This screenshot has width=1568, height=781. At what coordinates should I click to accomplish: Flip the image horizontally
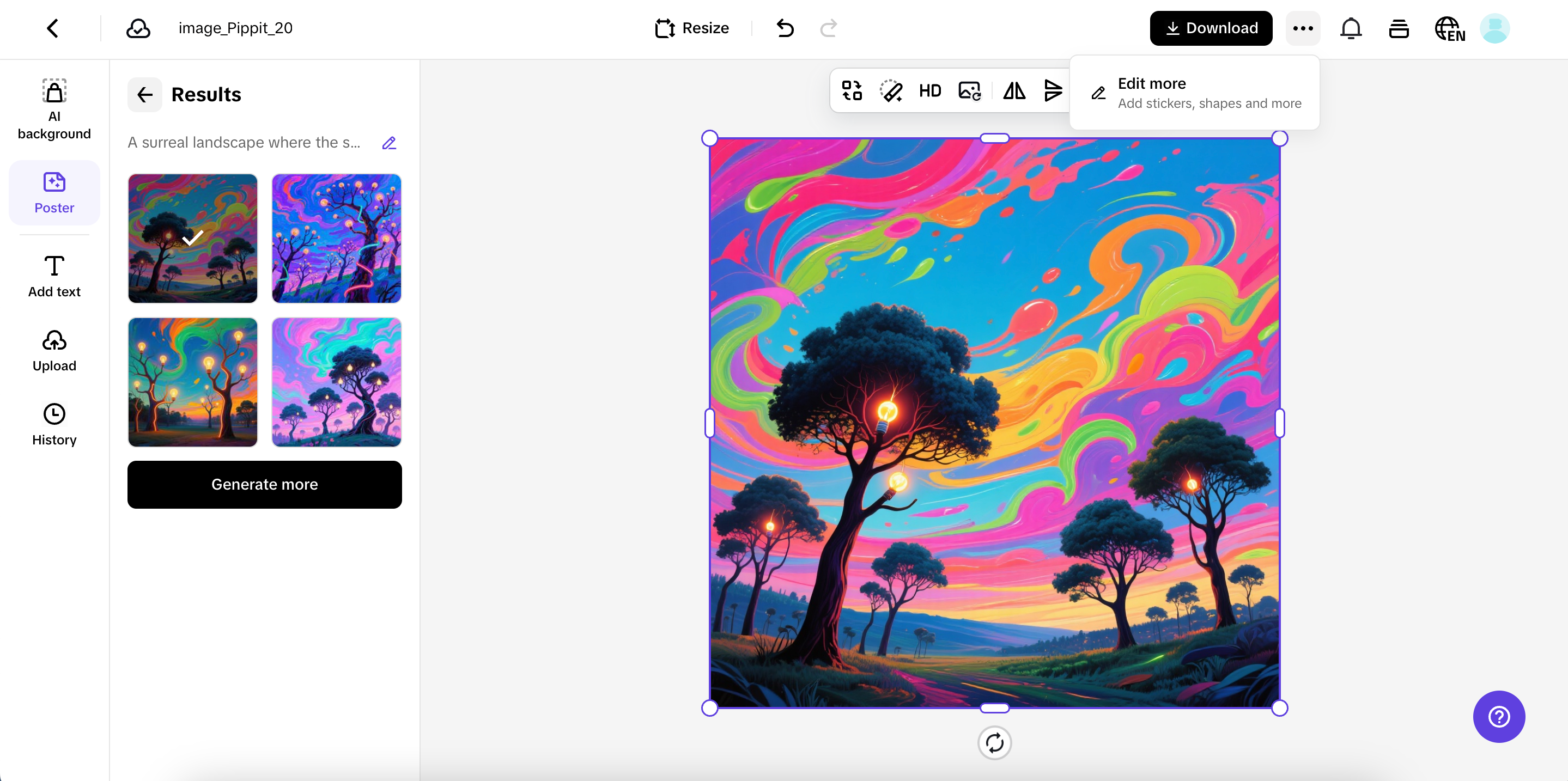[1014, 90]
